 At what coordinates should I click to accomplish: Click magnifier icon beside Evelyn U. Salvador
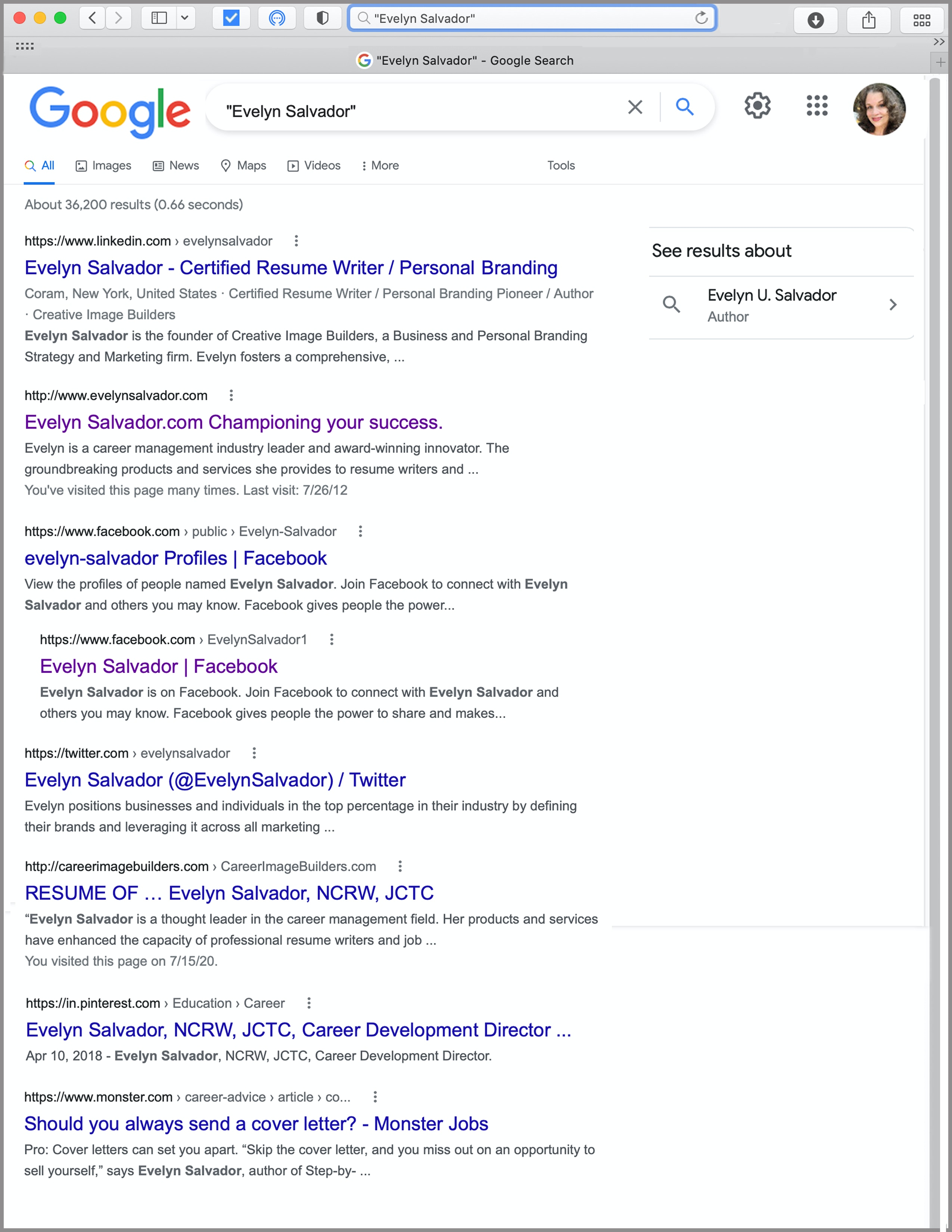[x=671, y=304]
